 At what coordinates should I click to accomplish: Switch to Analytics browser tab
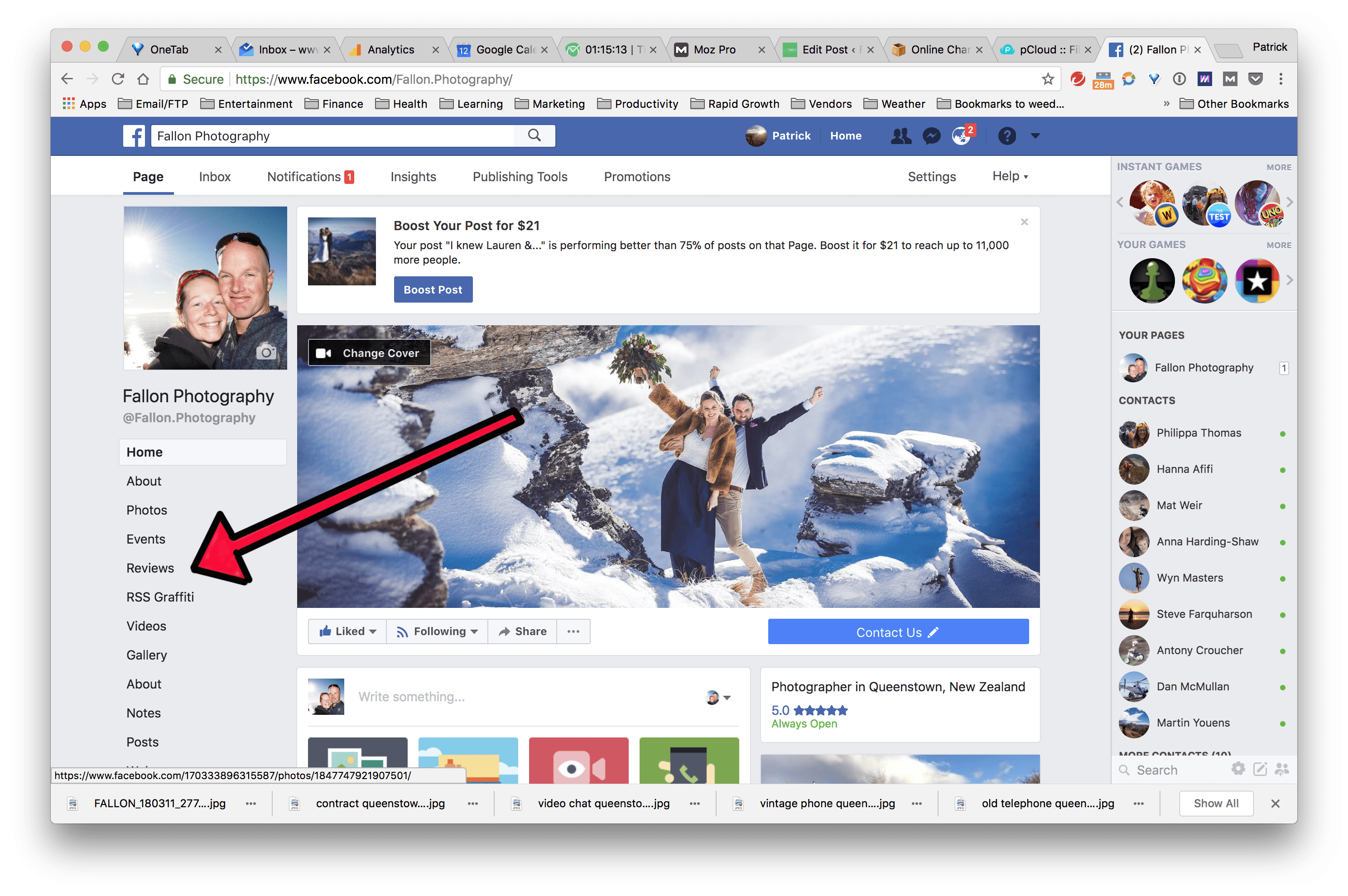click(x=392, y=50)
